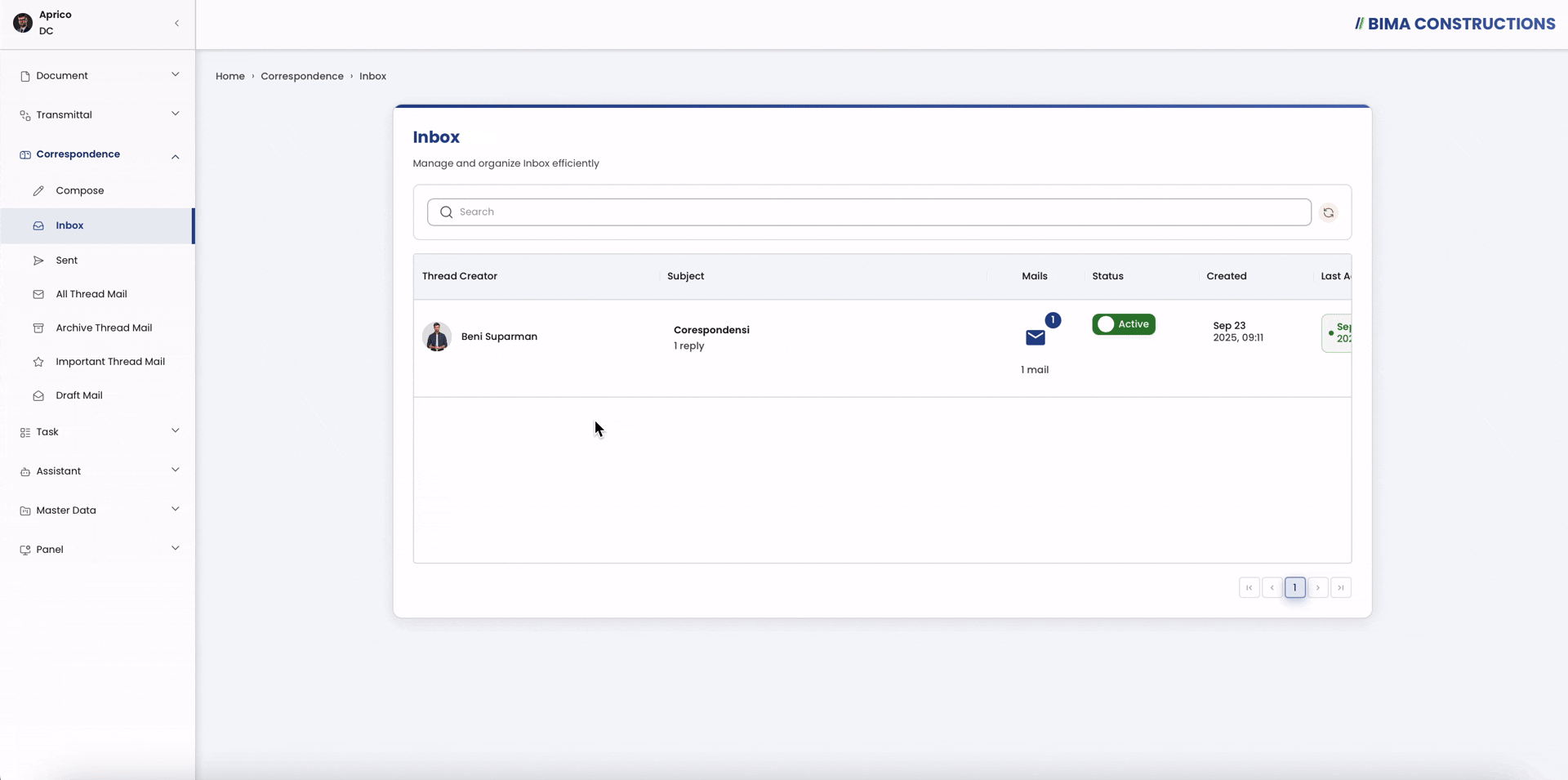Click Beni Suparman's profile photo
The width and height of the screenshot is (1568, 780).
point(437,337)
